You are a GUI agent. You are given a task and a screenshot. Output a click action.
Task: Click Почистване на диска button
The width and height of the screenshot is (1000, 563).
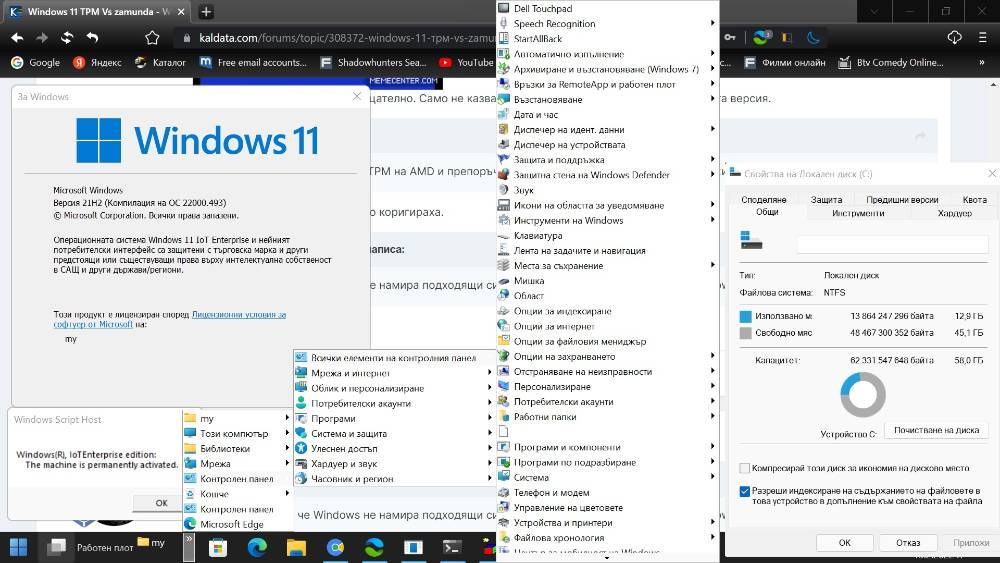[936, 430]
